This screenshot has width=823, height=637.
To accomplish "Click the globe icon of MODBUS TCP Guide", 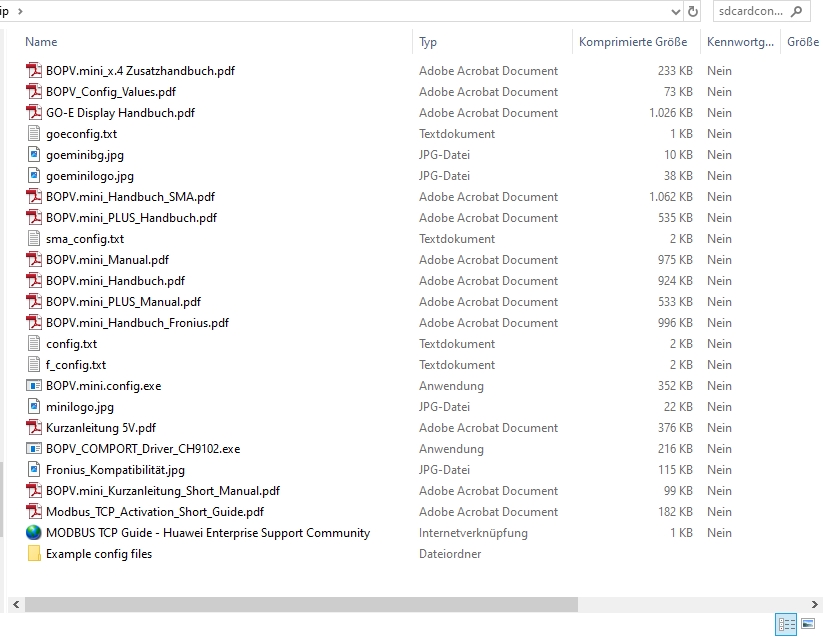I will coord(34,533).
